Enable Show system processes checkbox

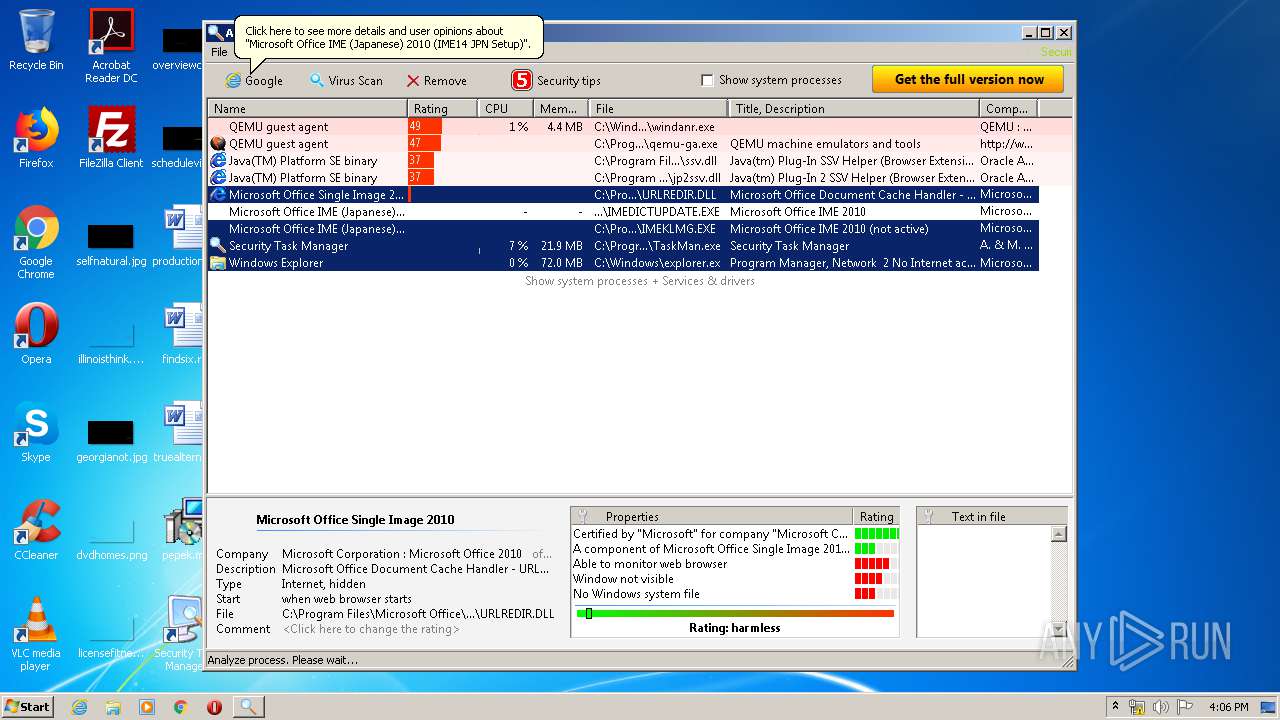(x=707, y=80)
